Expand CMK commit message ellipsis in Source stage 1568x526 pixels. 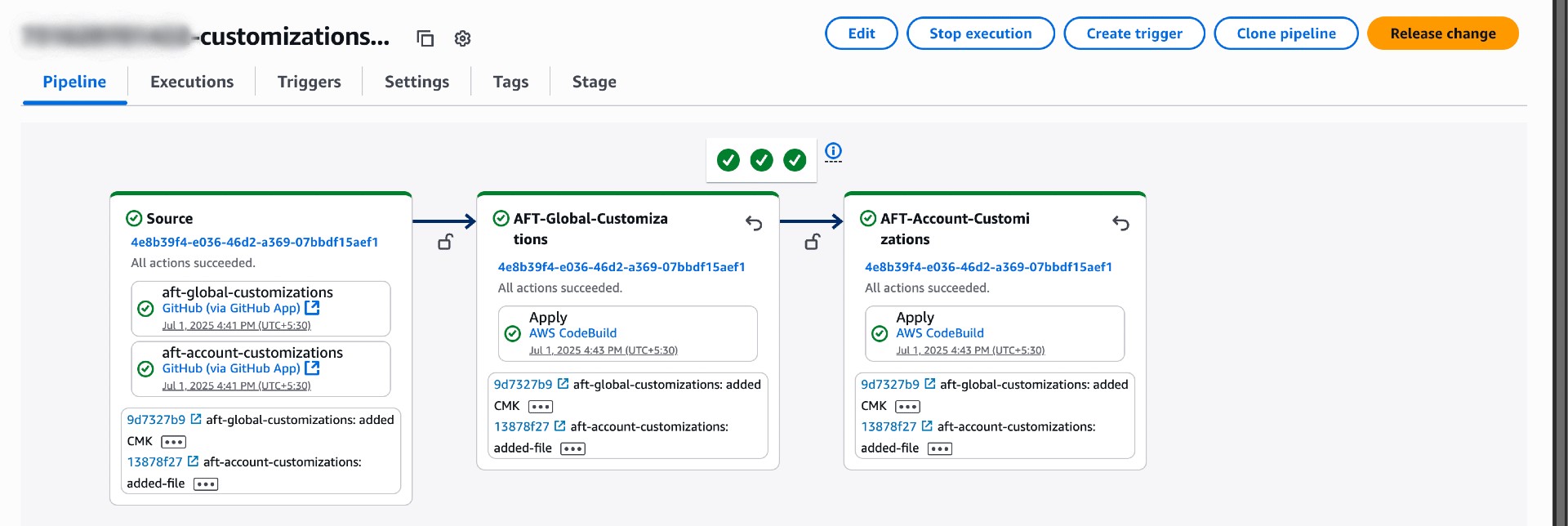coord(173,442)
